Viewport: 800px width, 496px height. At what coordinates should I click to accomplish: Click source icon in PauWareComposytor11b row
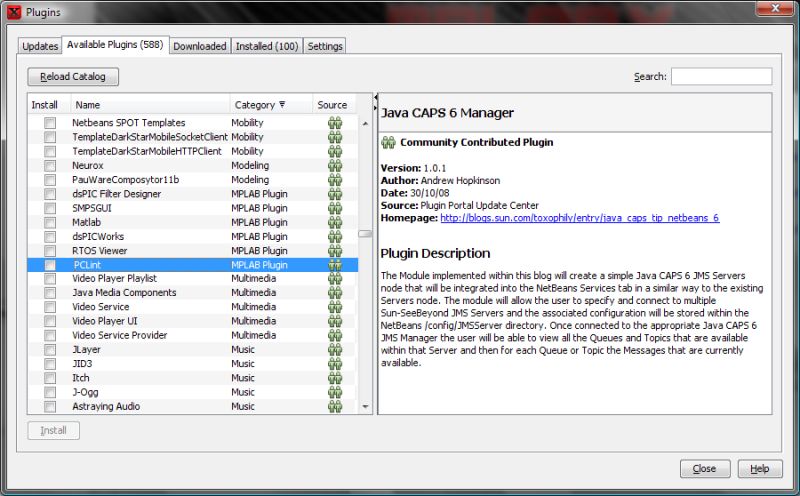coord(335,180)
